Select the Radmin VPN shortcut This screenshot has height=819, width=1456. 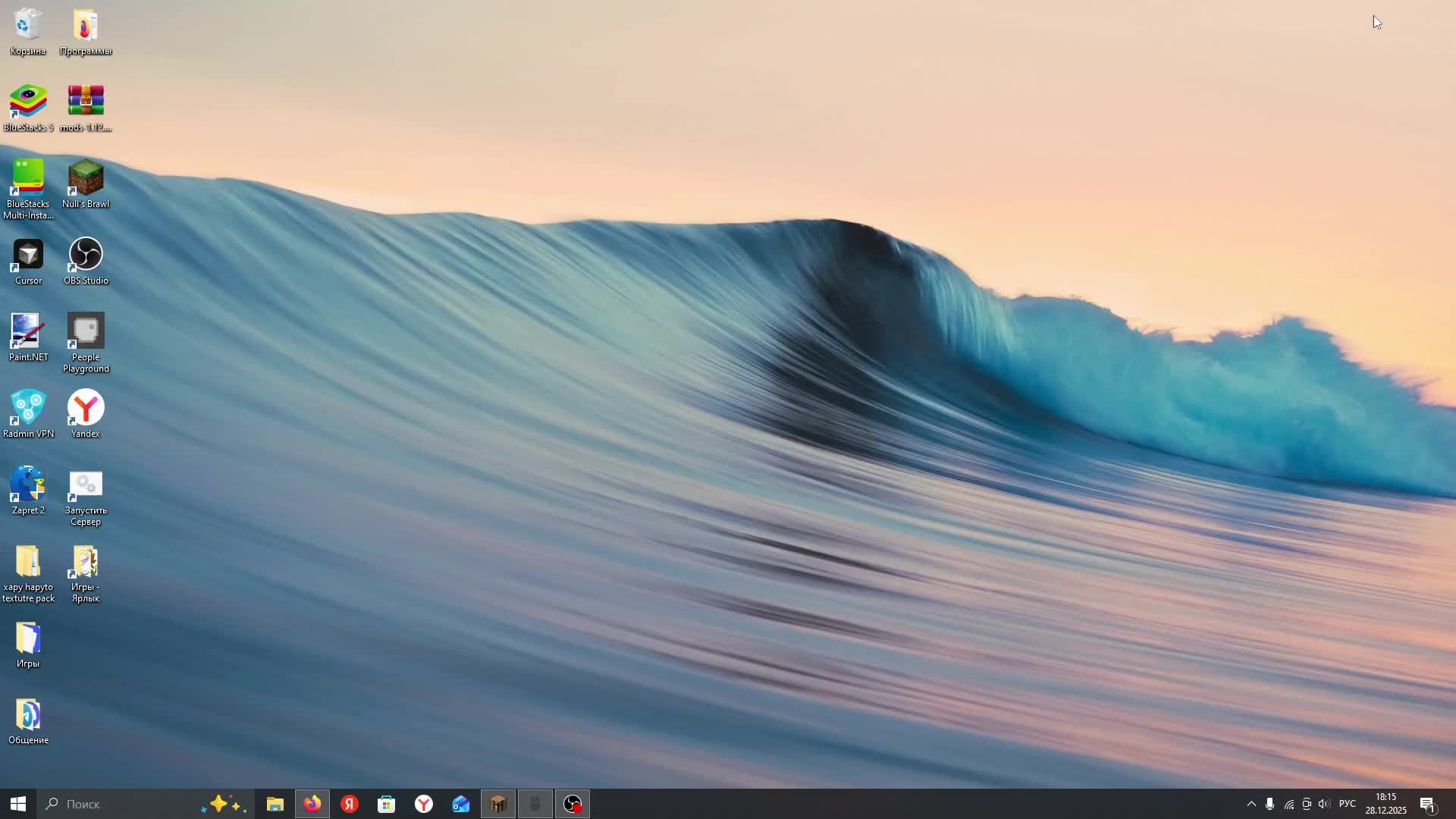pyautogui.click(x=28, y=409)
